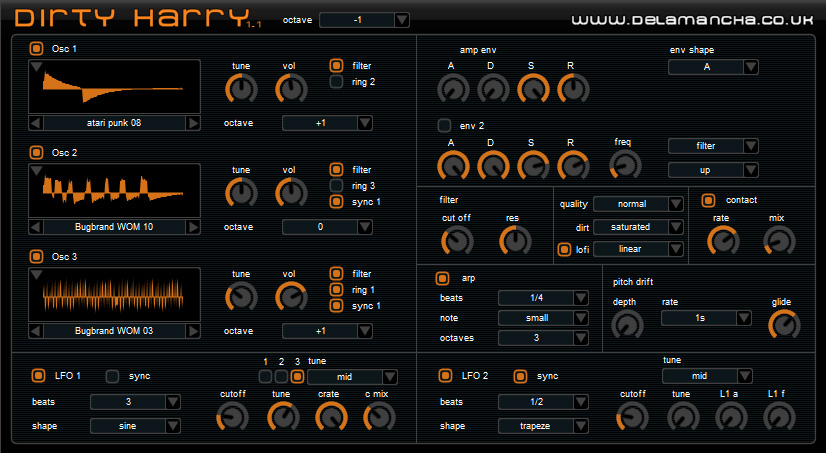
Task: Click the contact rate knob
Action: 723,241
